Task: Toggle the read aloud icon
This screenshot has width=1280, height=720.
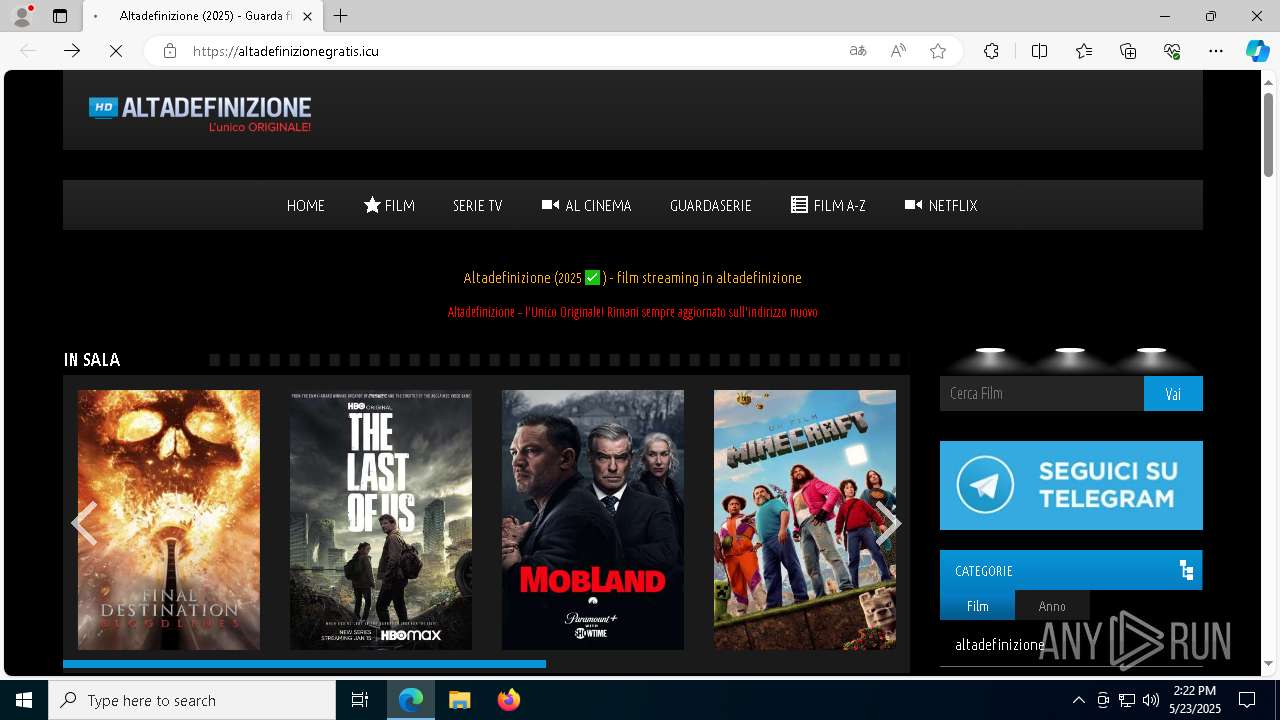Action: pyautogui.click(x=898, y=51)
